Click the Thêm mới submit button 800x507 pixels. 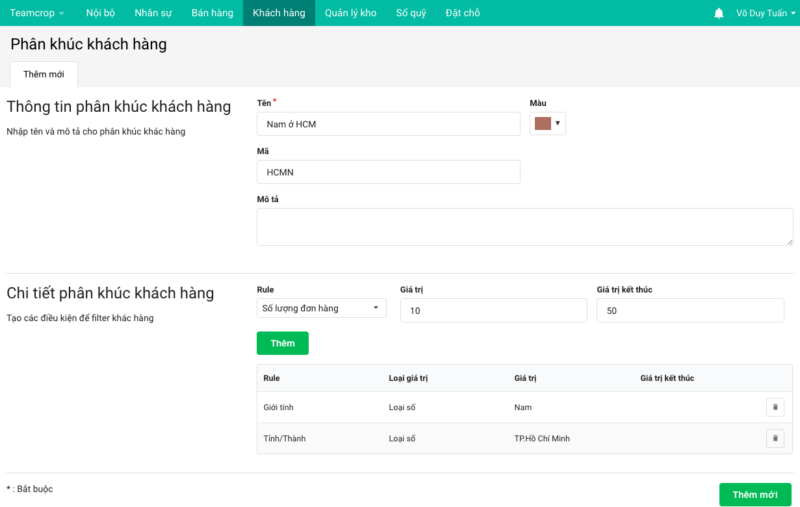click(755, 495)
